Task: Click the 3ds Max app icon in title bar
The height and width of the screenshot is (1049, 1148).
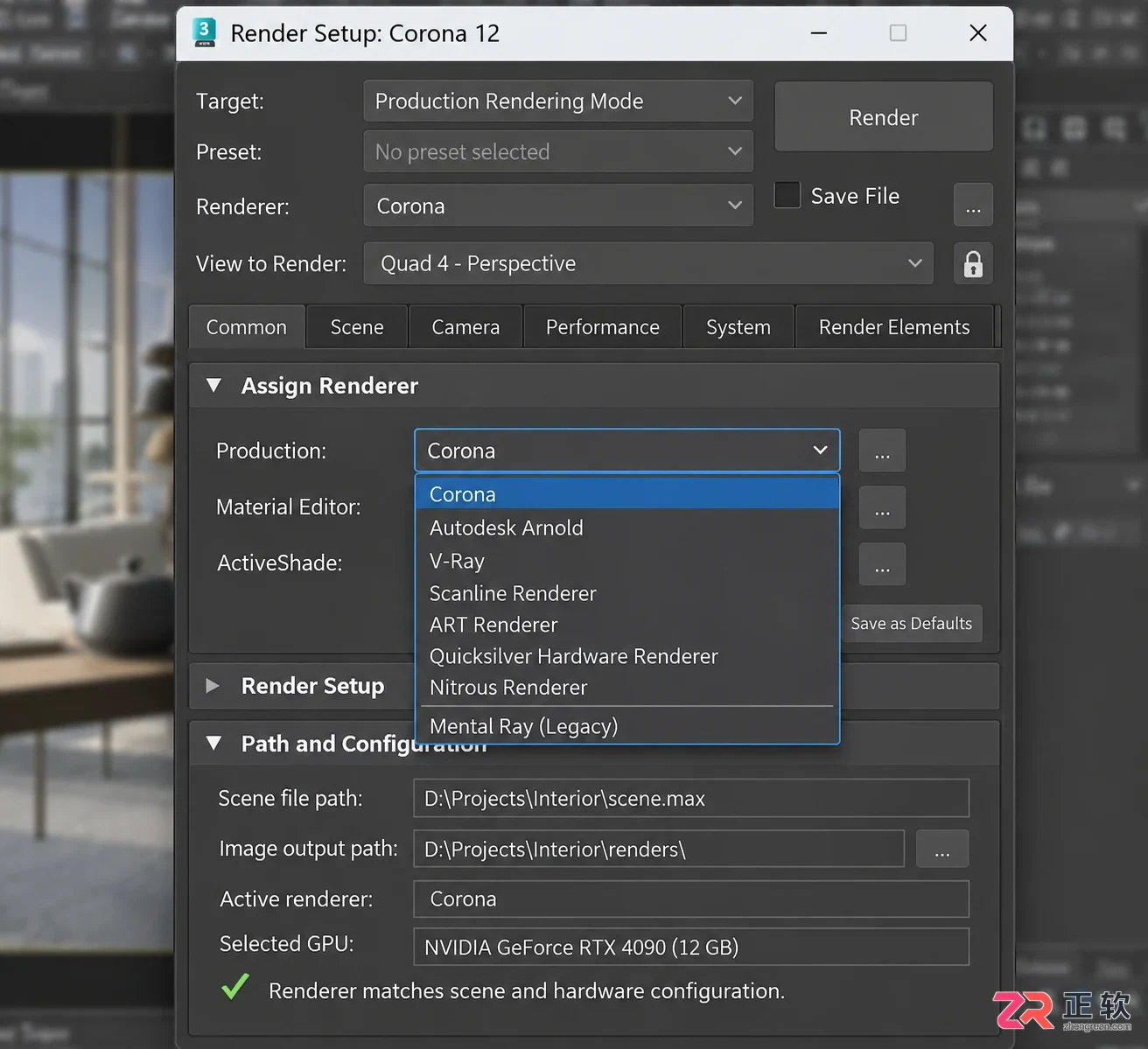Action: (204, 32)
